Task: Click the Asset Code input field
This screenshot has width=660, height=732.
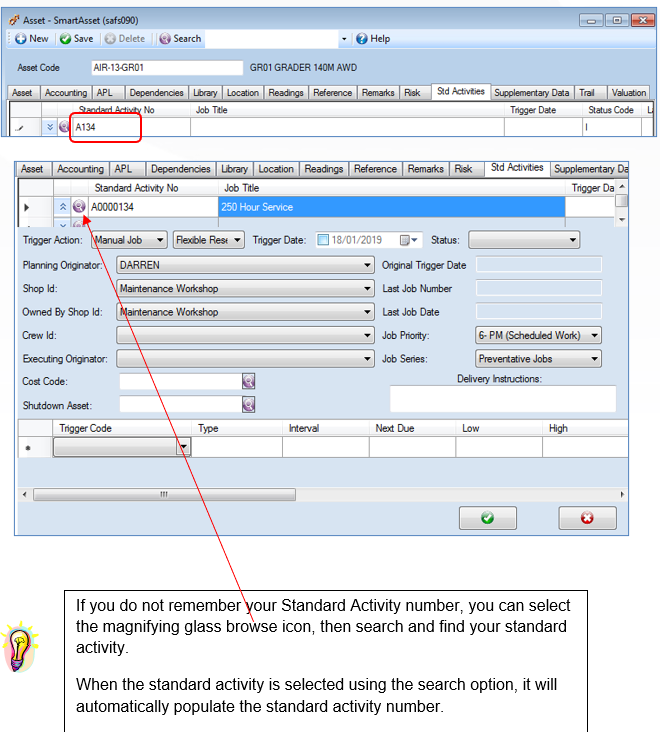Action: tap(167, 68)
